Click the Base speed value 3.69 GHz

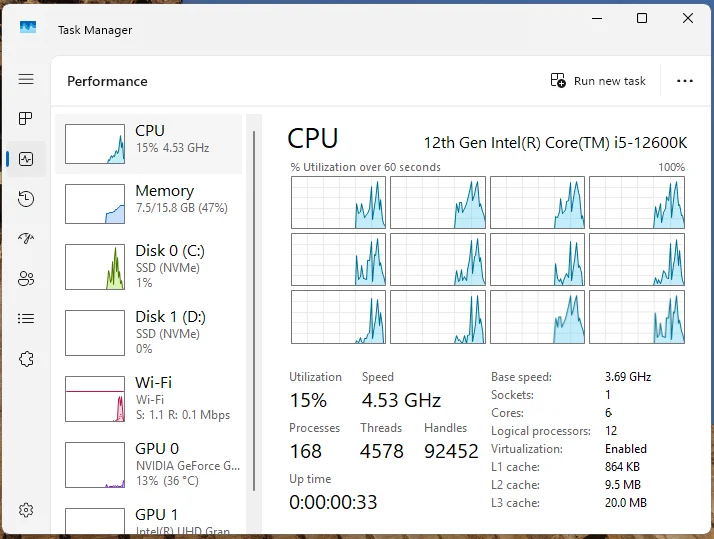pos(628,377)
